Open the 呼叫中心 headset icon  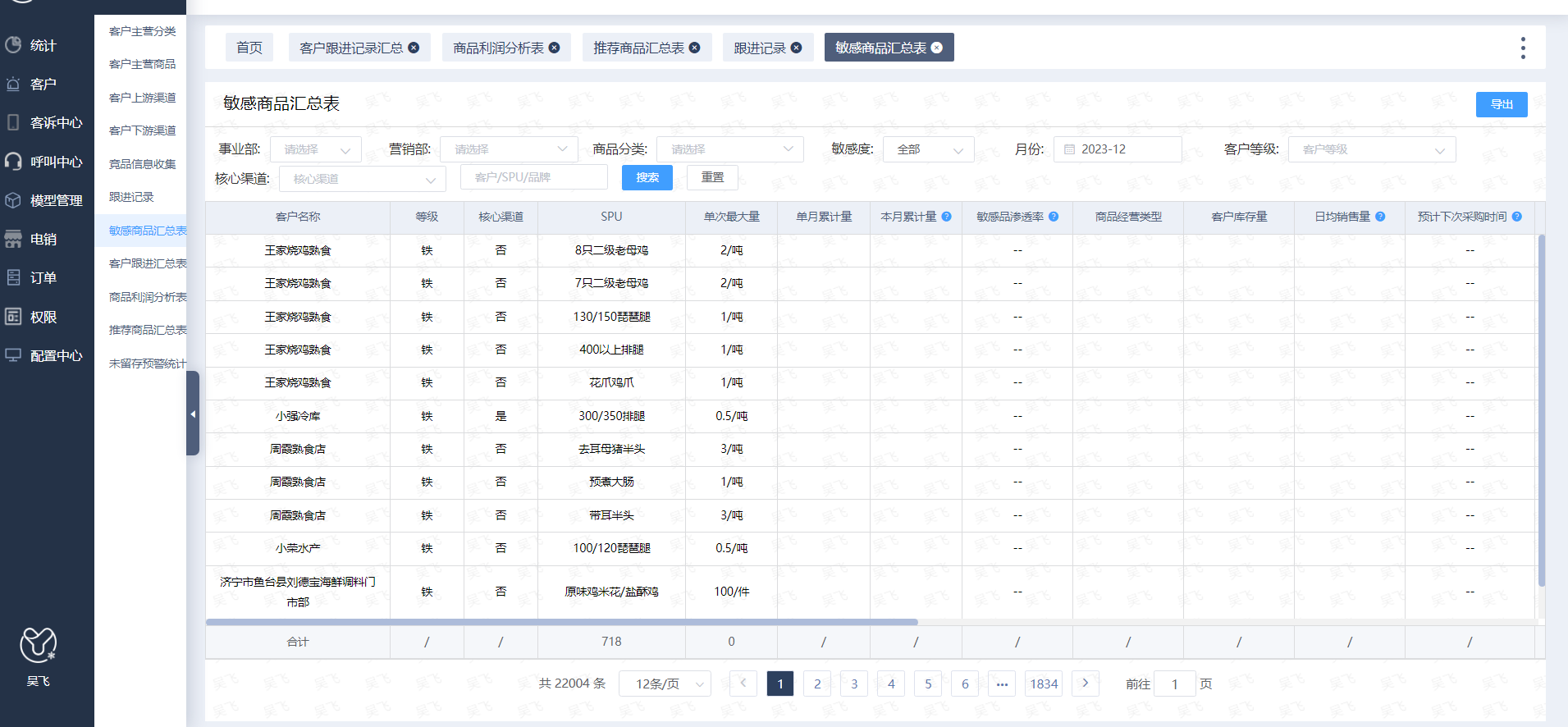(13, 162)
